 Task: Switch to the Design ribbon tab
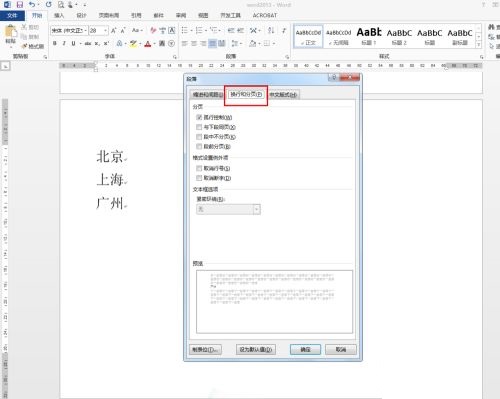(81, 15)
